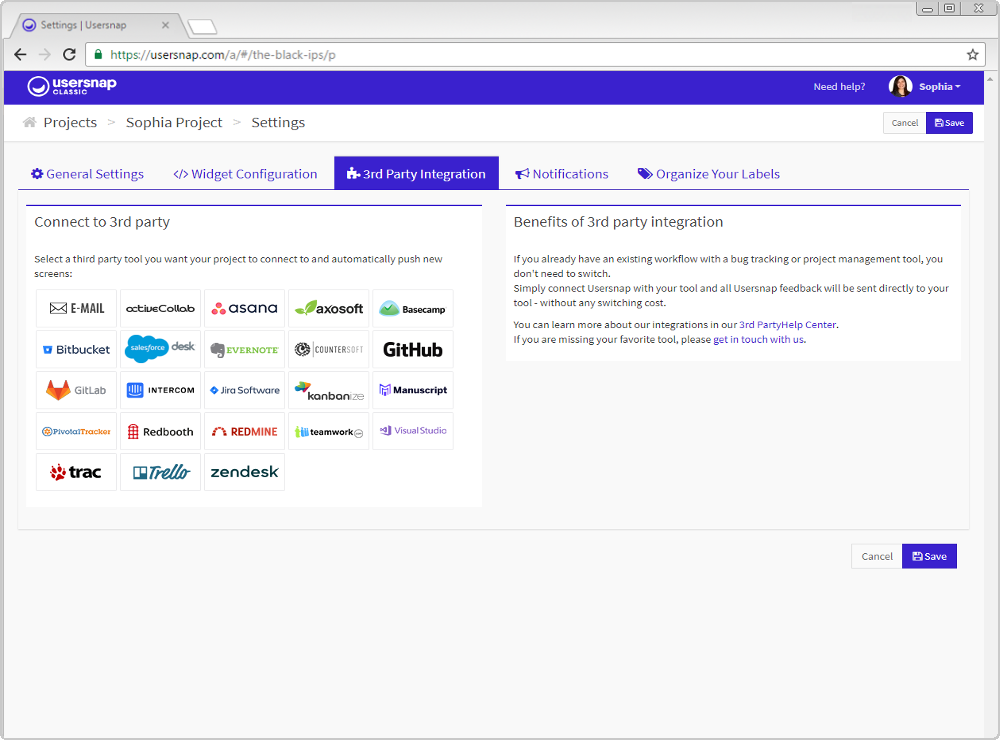Go to the Notifications tab
The image size is (1000, 740).
click(562, 174)
